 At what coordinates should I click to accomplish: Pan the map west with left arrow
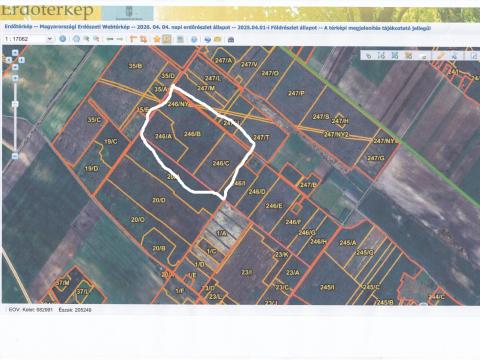pos(9,60)
